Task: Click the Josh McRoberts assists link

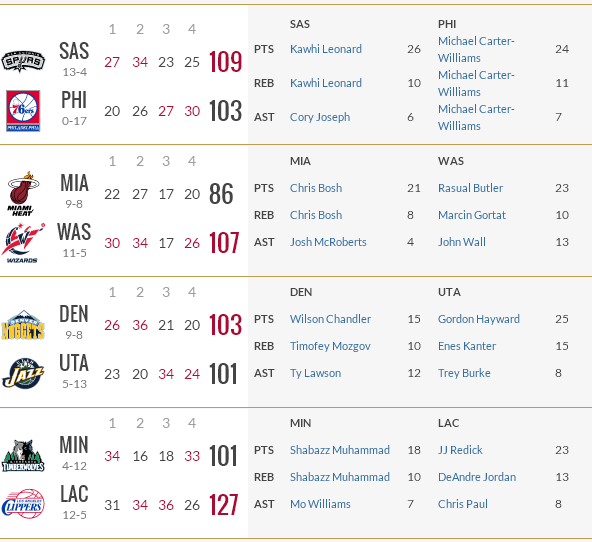Action: pos(328,242)
